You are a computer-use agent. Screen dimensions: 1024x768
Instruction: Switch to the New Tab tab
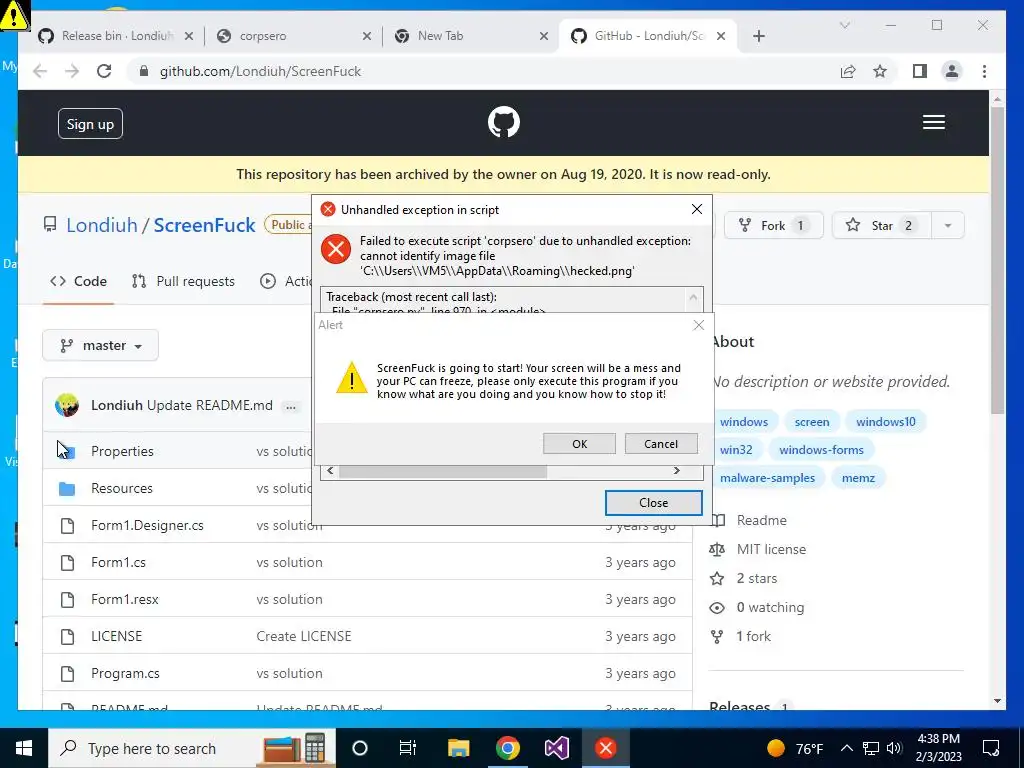coord(470,36)
